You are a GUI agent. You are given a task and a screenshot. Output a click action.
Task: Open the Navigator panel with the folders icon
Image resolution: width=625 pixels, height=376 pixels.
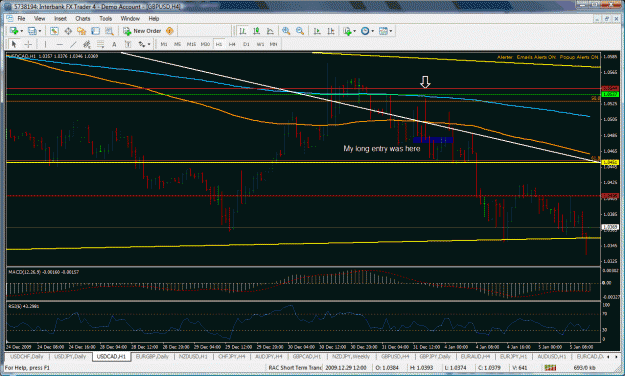click(82, 31)
